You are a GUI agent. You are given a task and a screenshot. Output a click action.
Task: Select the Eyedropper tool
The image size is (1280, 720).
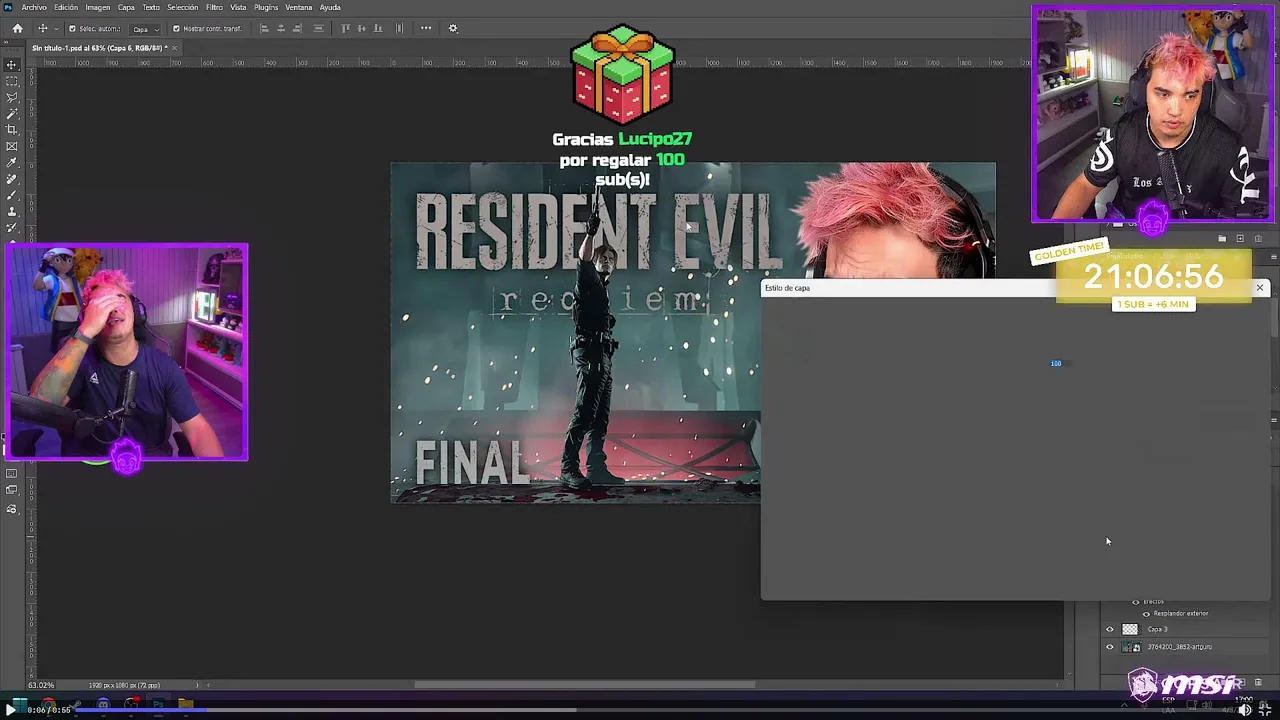(x=12, y=162)
